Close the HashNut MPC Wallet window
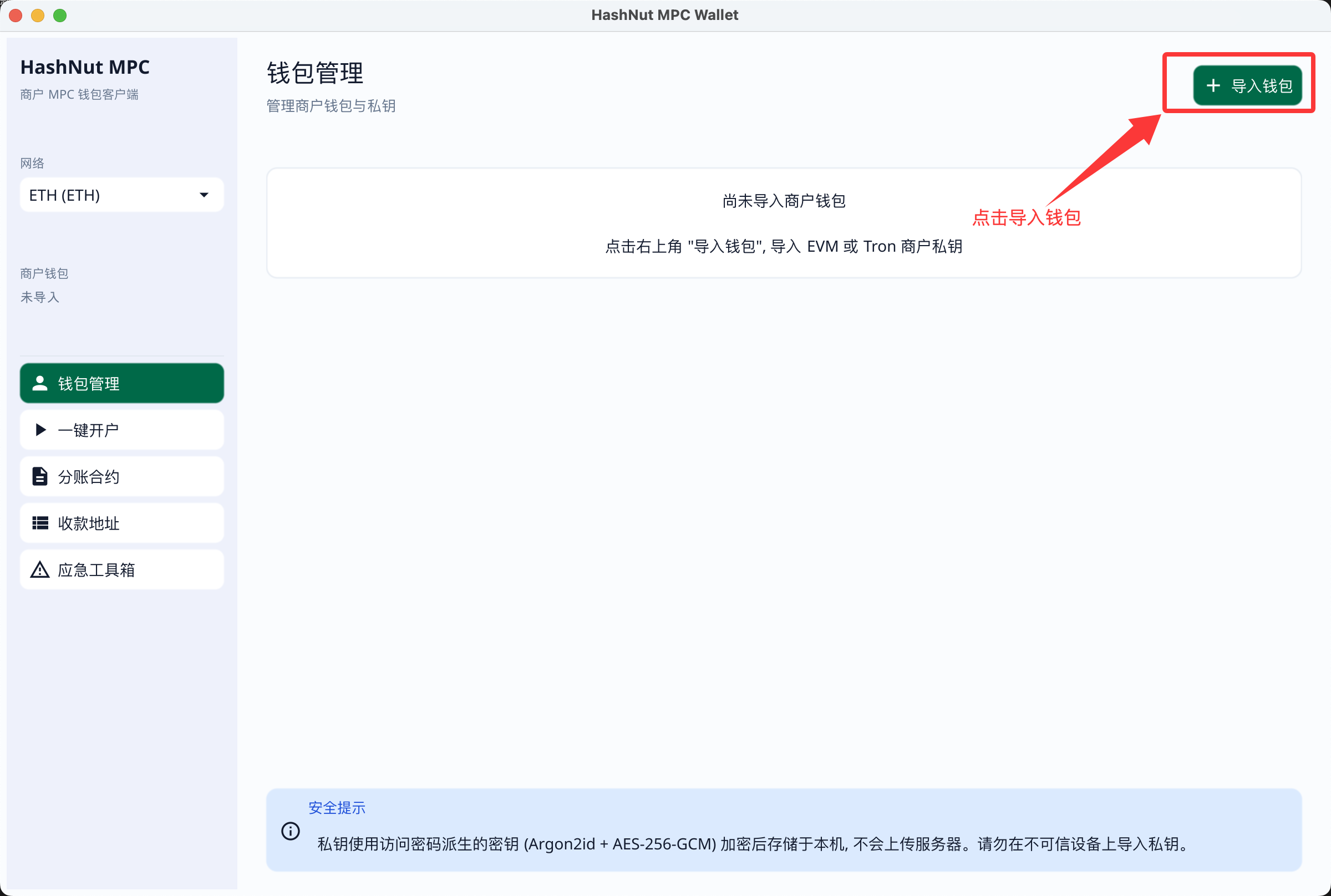Image resolution: width=1331 pixels, height=896 pixels. (16, 16)
